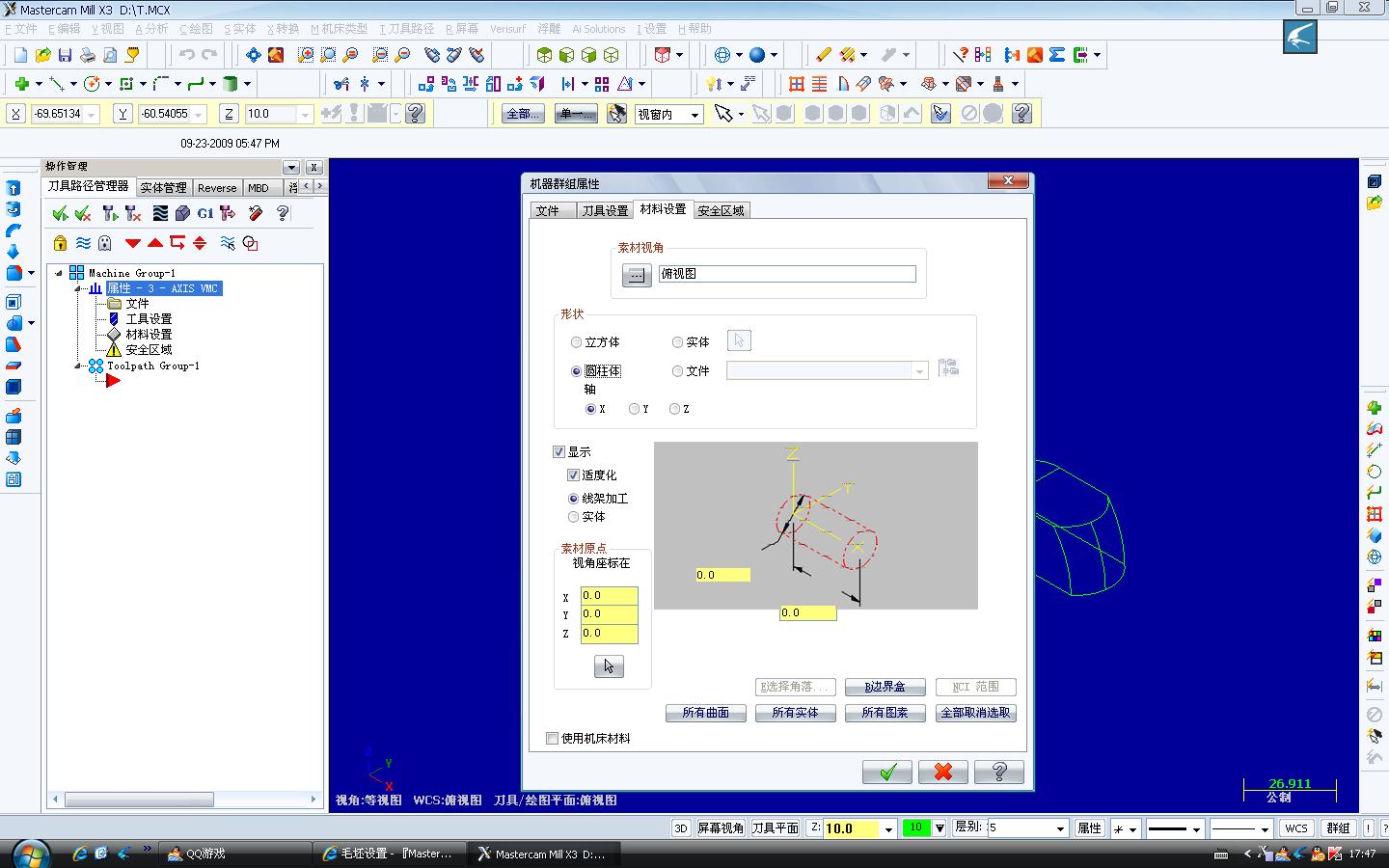Screen dimensions: 1389x868
Task: Click the 所有实体 button
Action: pos(795,713)
